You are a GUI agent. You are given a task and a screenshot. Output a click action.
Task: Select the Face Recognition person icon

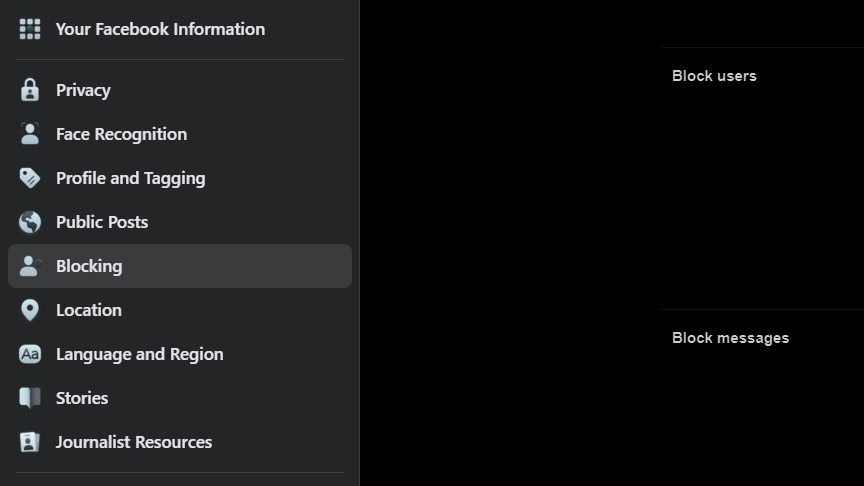(x=30, y=134)
